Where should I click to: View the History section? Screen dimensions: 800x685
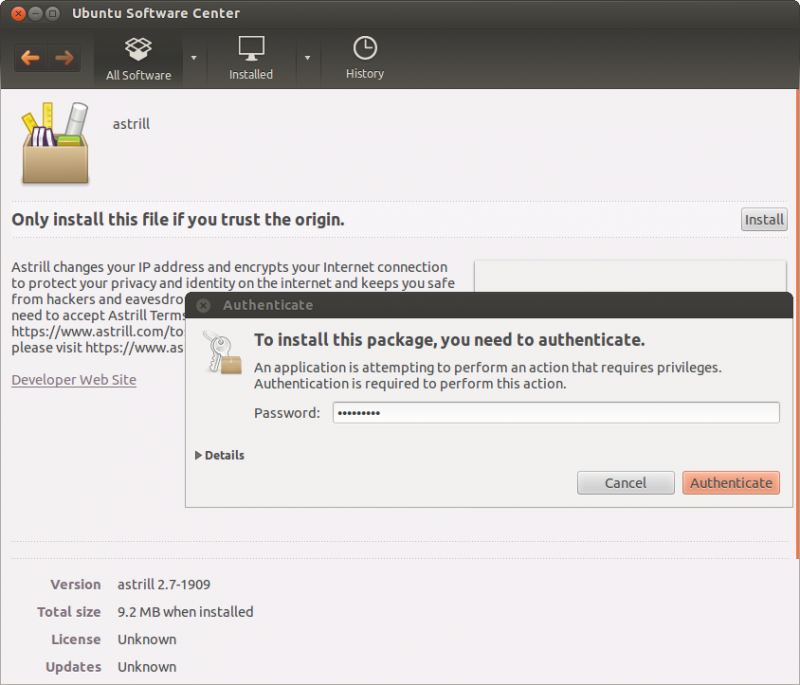[x=365, y=59]
